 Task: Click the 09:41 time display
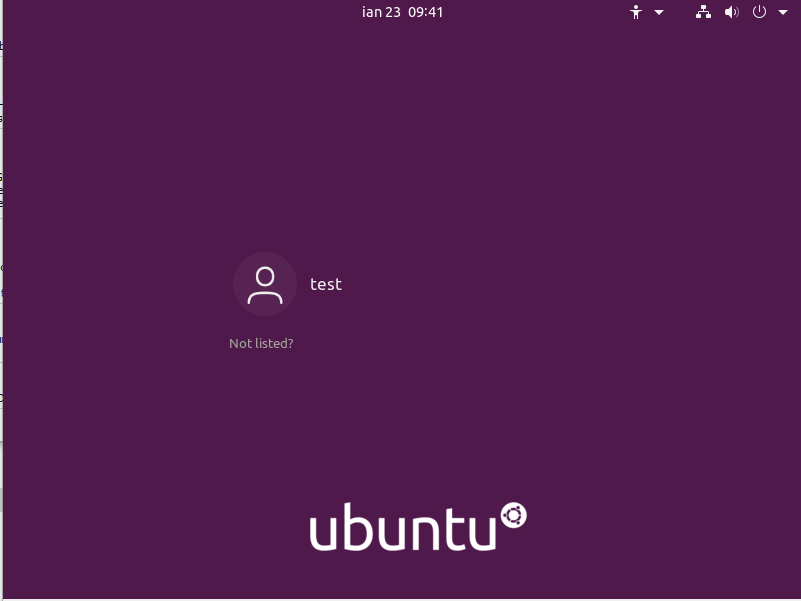(425, 12)
